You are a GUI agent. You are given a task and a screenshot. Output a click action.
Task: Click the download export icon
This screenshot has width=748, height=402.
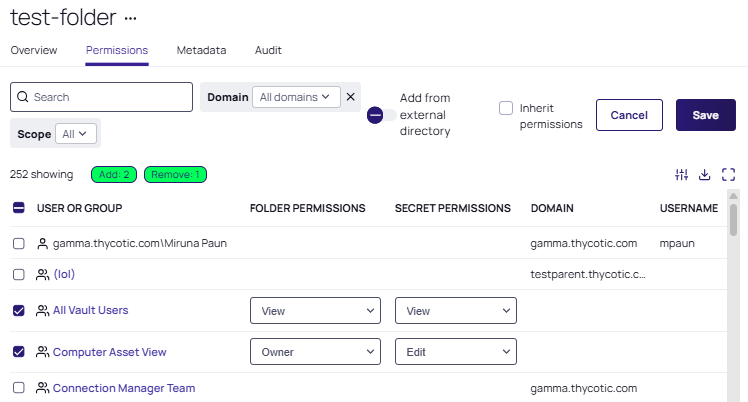pos(705,175)
